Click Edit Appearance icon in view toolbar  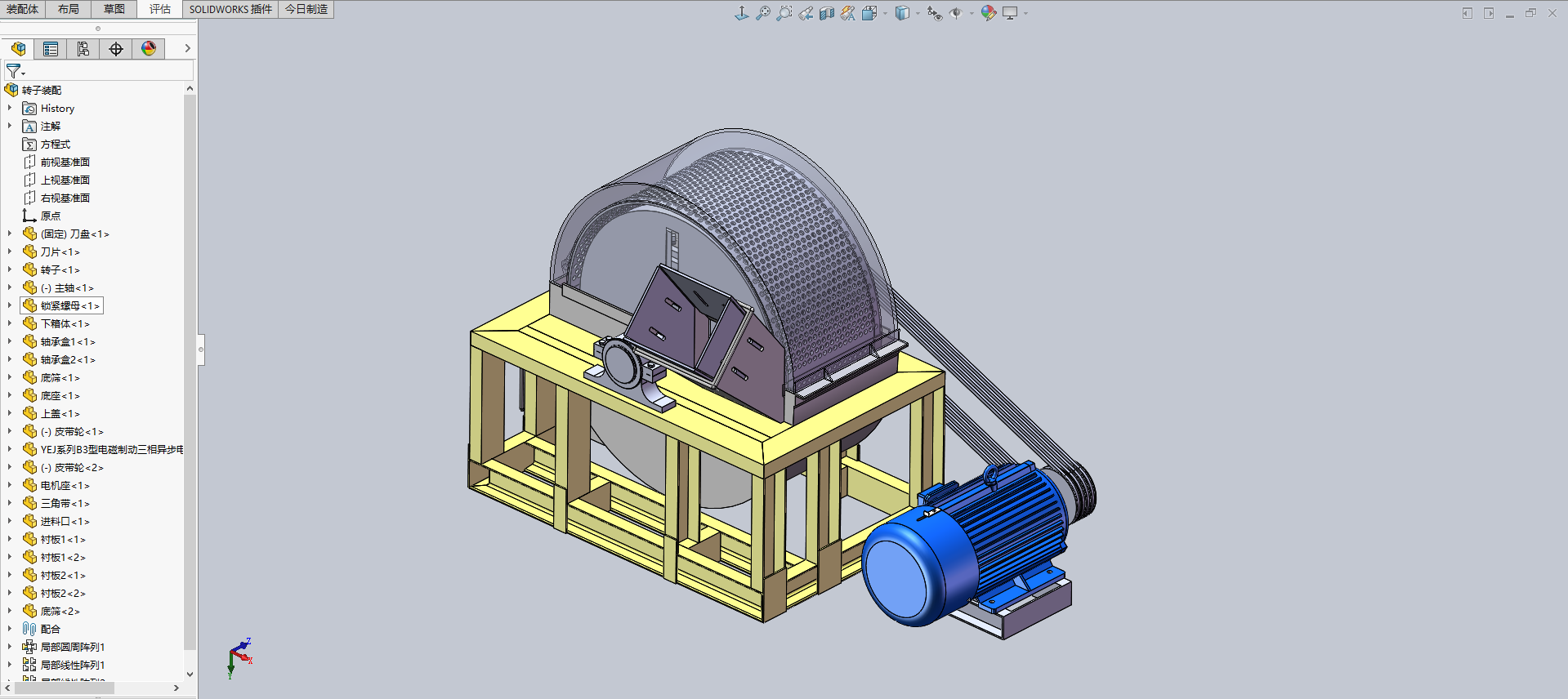(989, 13)
